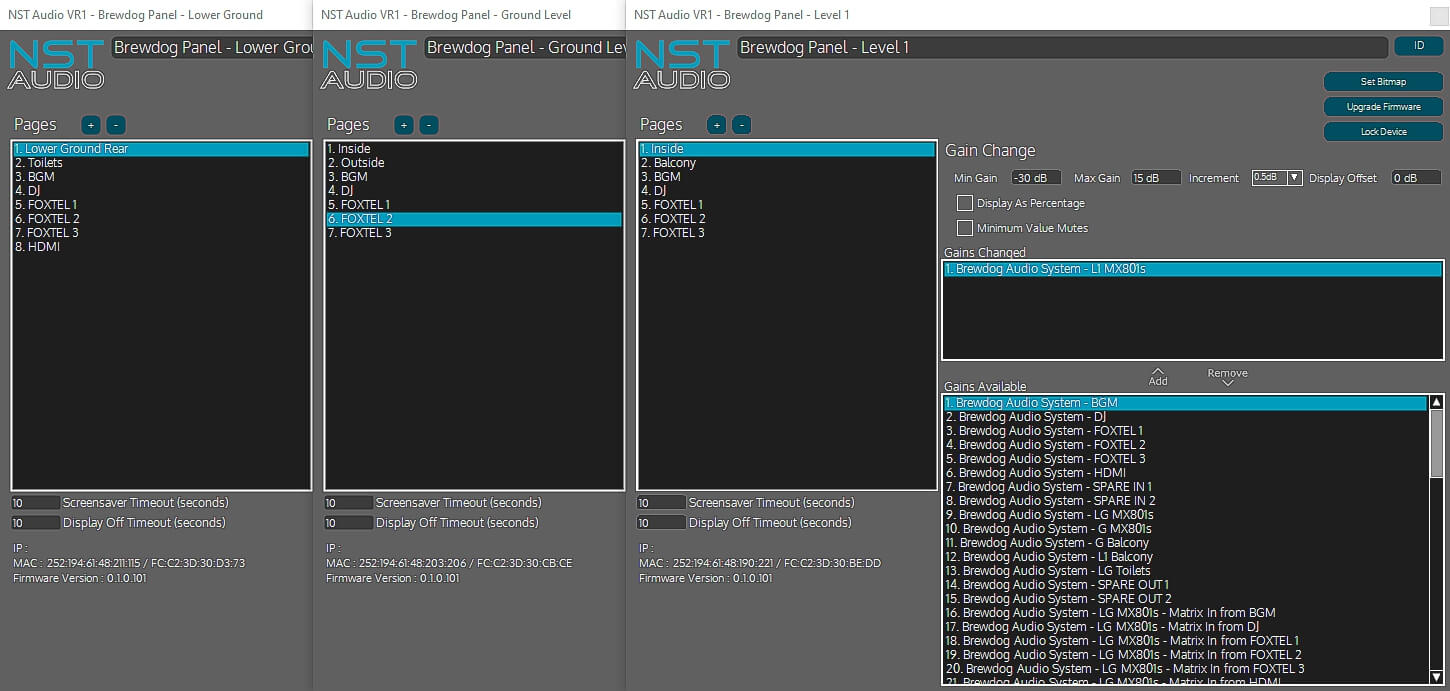Open the Increment 0.5dB dropdown
Screen dimensions: 1450x691
point(1277,177)
